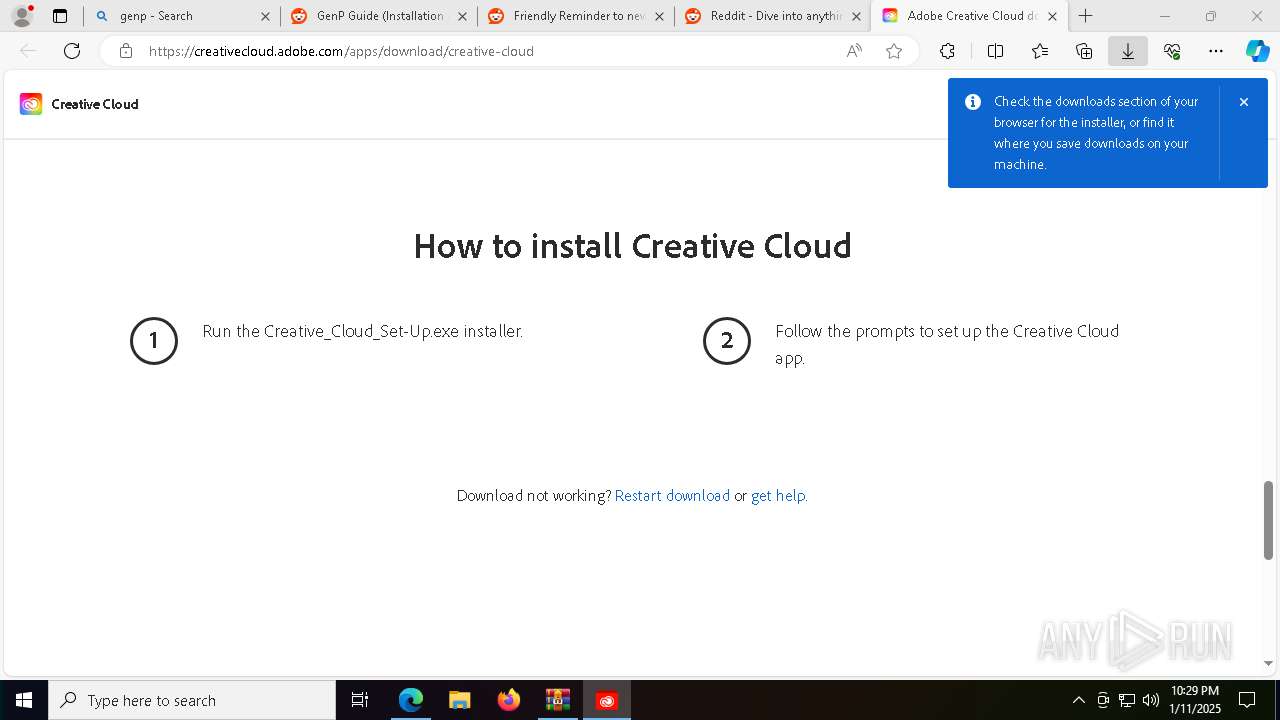Open File Explorer from the taskbar
Image resolution: width=1280 pixels, height=720 pixels.
point(459,700)
